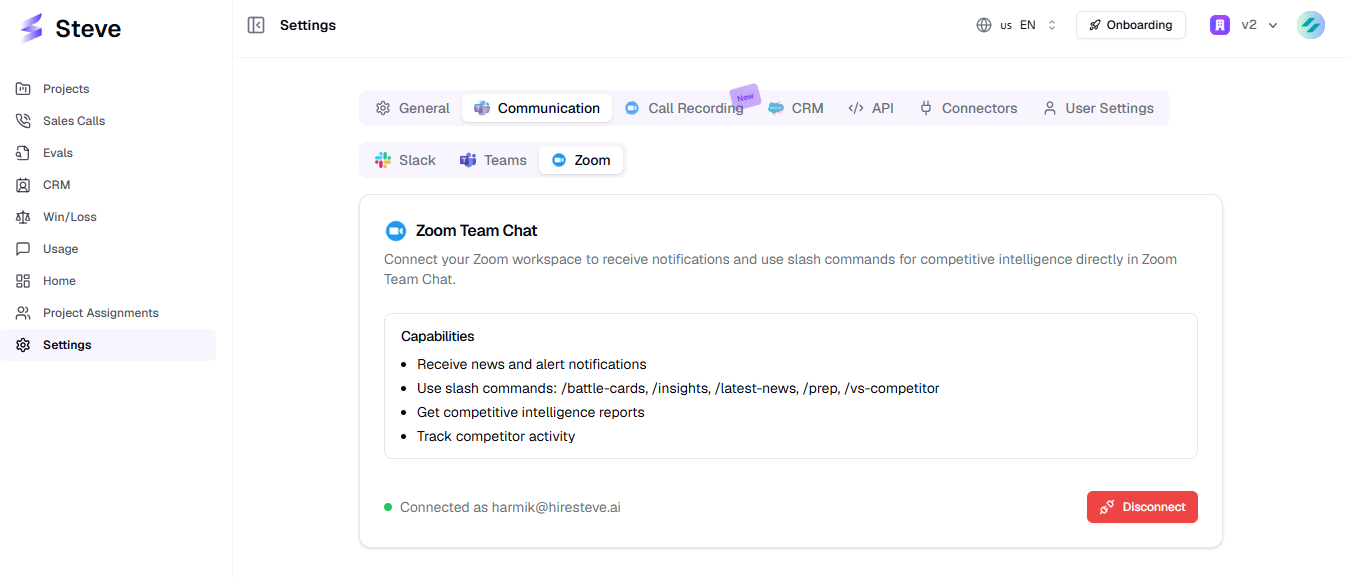Open the Connectors tab
This screenshot has height=578, width=1349.
click(968, 108)
